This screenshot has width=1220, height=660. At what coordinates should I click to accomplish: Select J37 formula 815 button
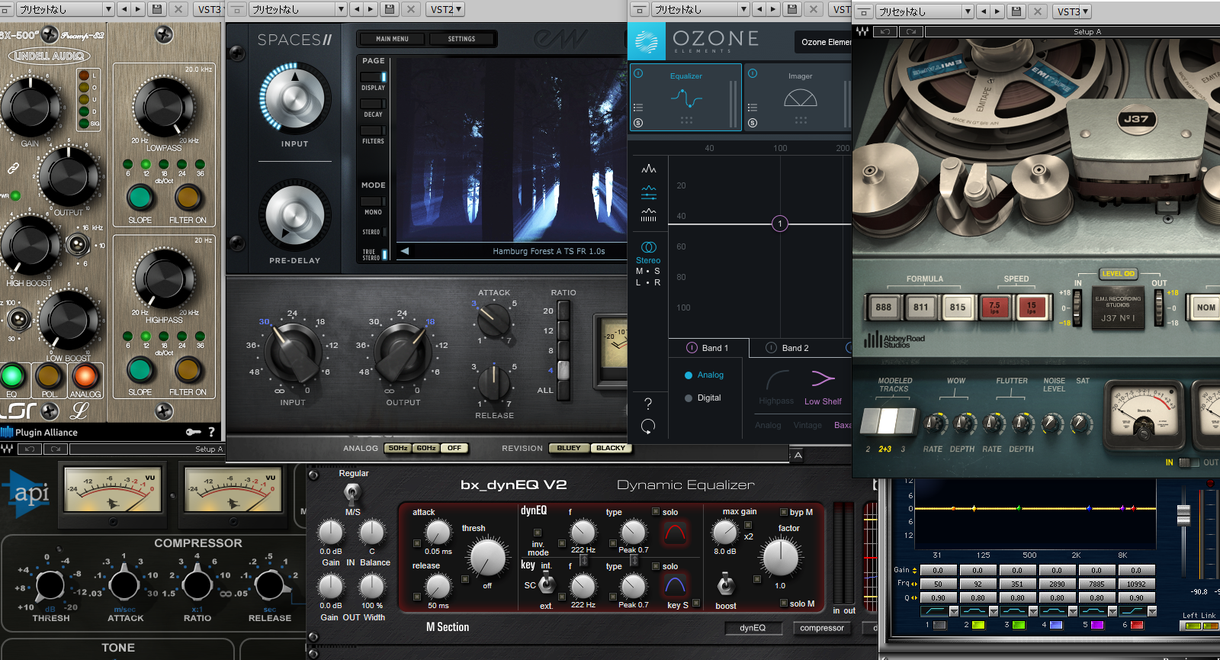pyautogui.click(x=957, y=306)
